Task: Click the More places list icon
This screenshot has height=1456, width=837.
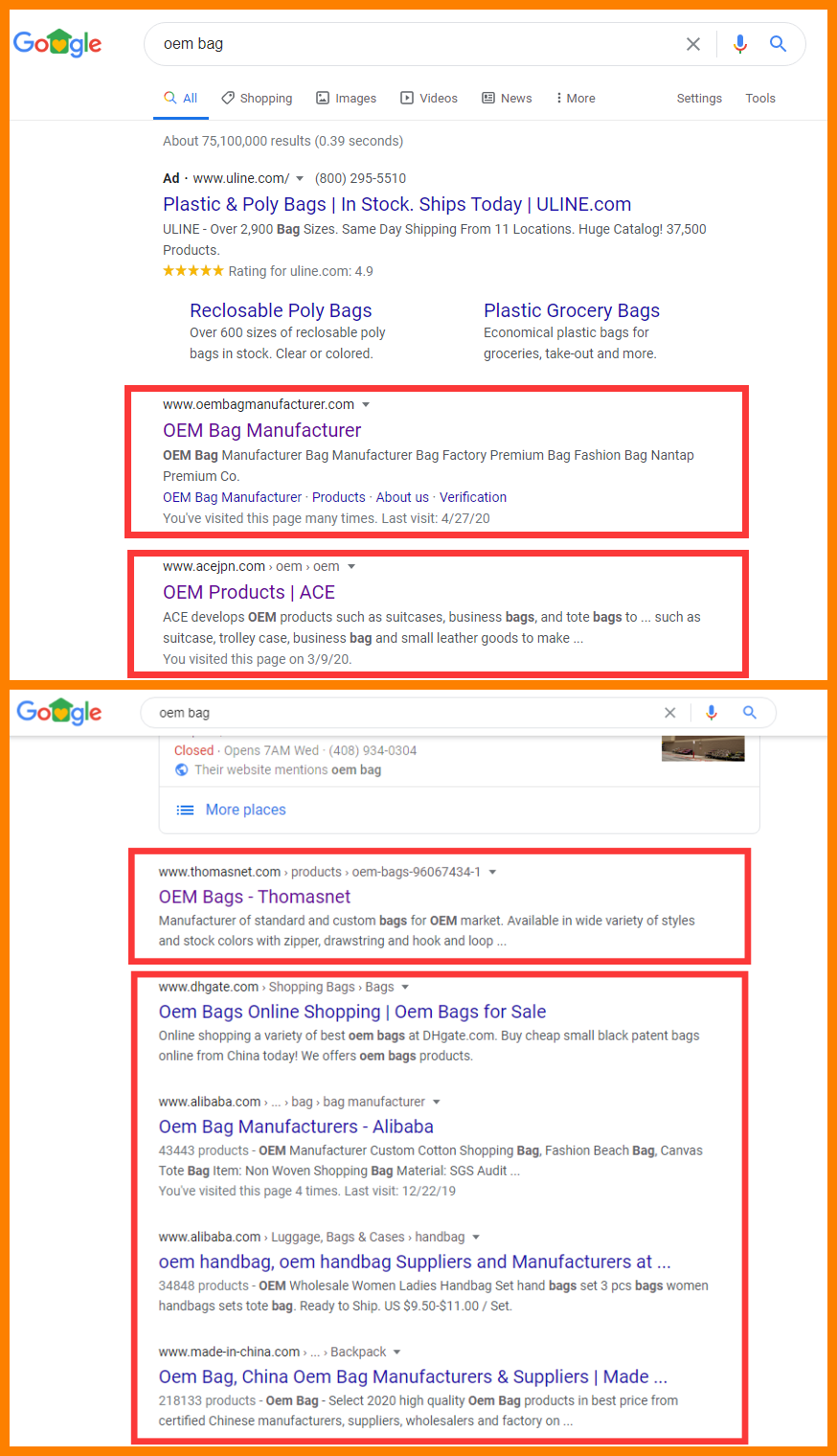Action: click(185, 810)
